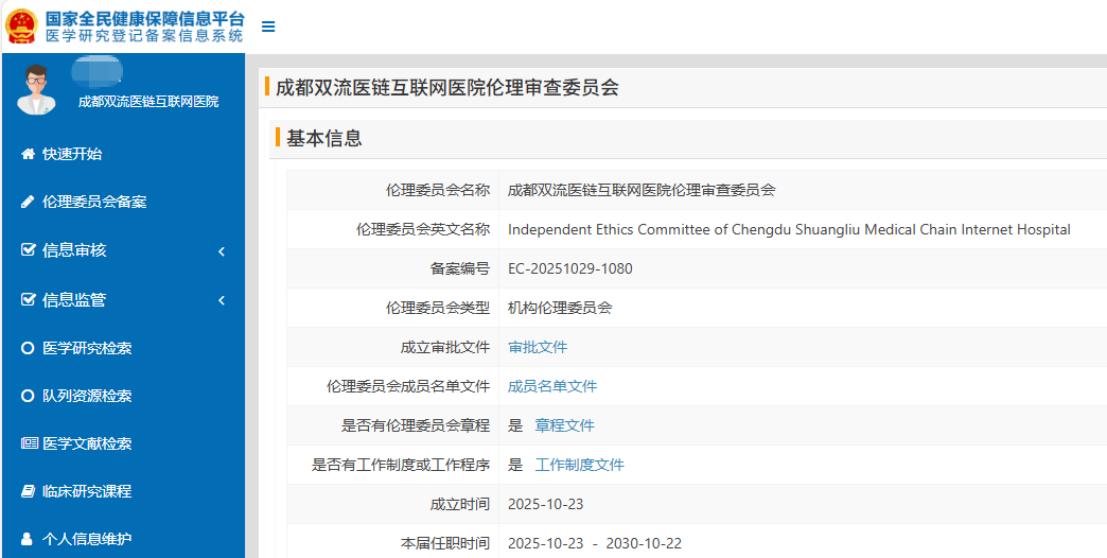This screenshot has height=558, width=1107.
Task: Click the home icon beside 快速开始
Action: [28, 154]
